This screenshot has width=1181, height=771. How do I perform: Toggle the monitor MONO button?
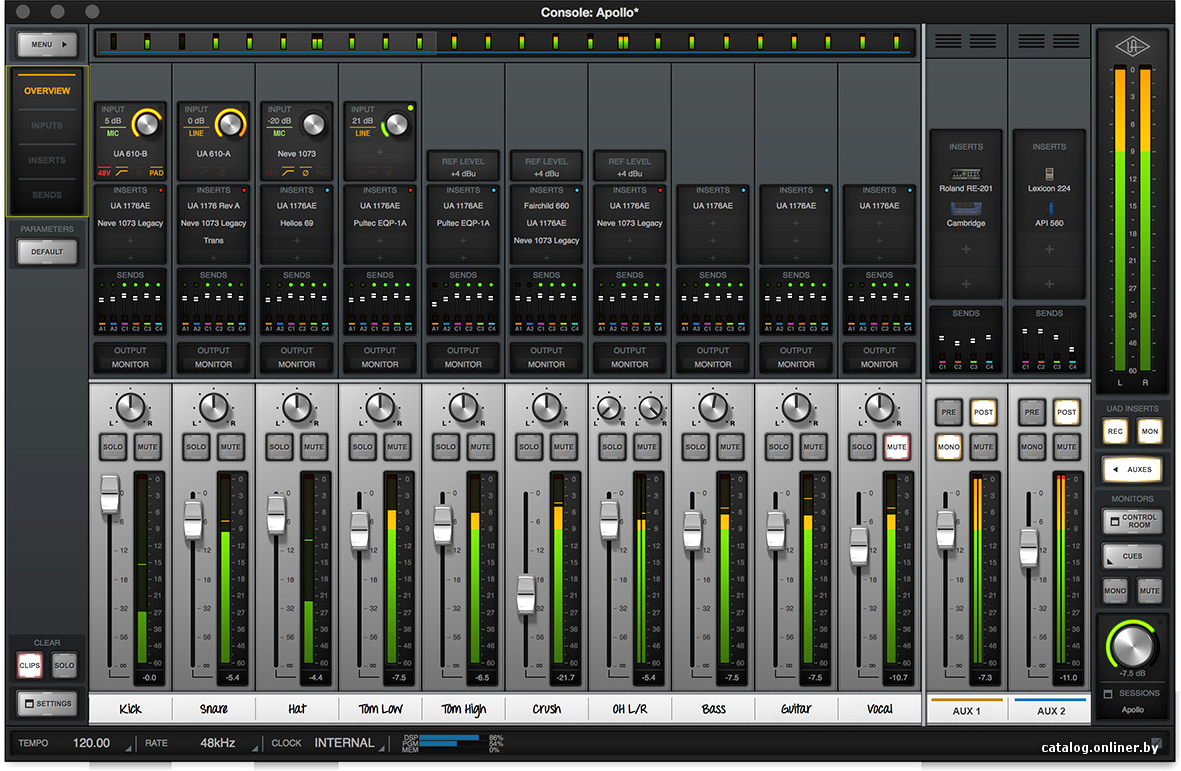1115,591
